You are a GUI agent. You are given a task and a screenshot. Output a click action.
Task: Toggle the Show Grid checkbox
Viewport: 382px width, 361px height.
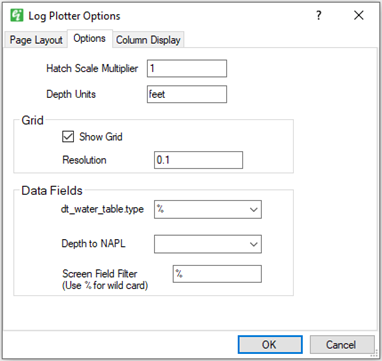point(68,137)
